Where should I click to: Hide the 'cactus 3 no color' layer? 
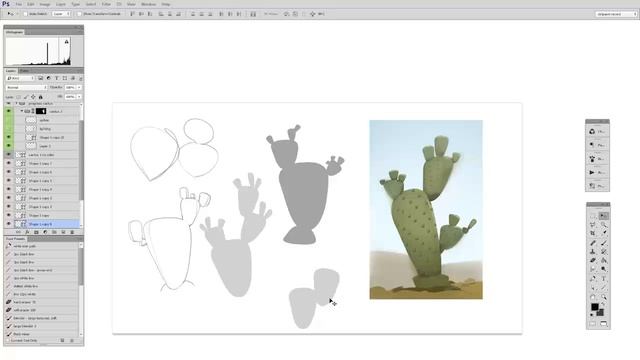tap(9, 155)
